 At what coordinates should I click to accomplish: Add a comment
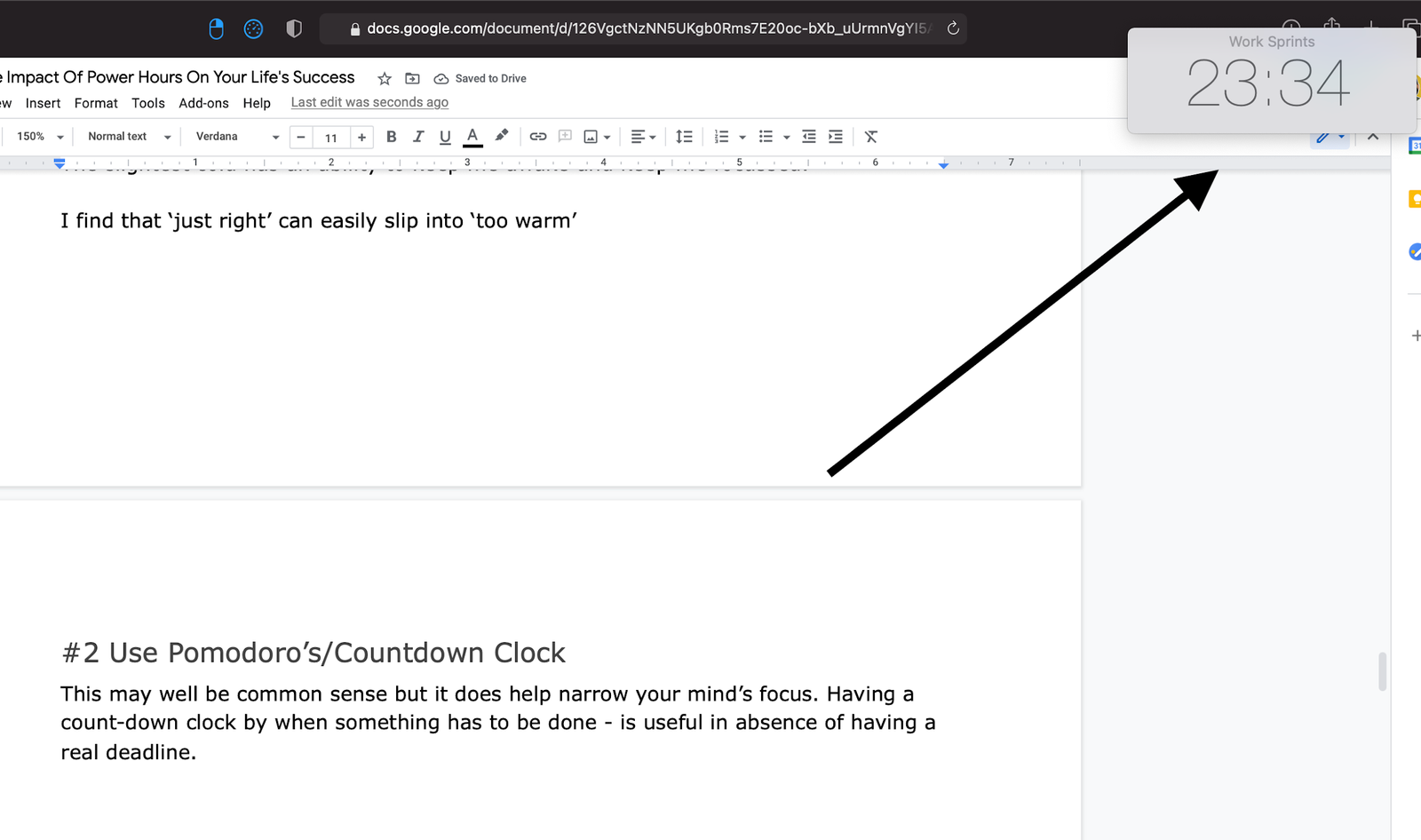pos(565,137)
